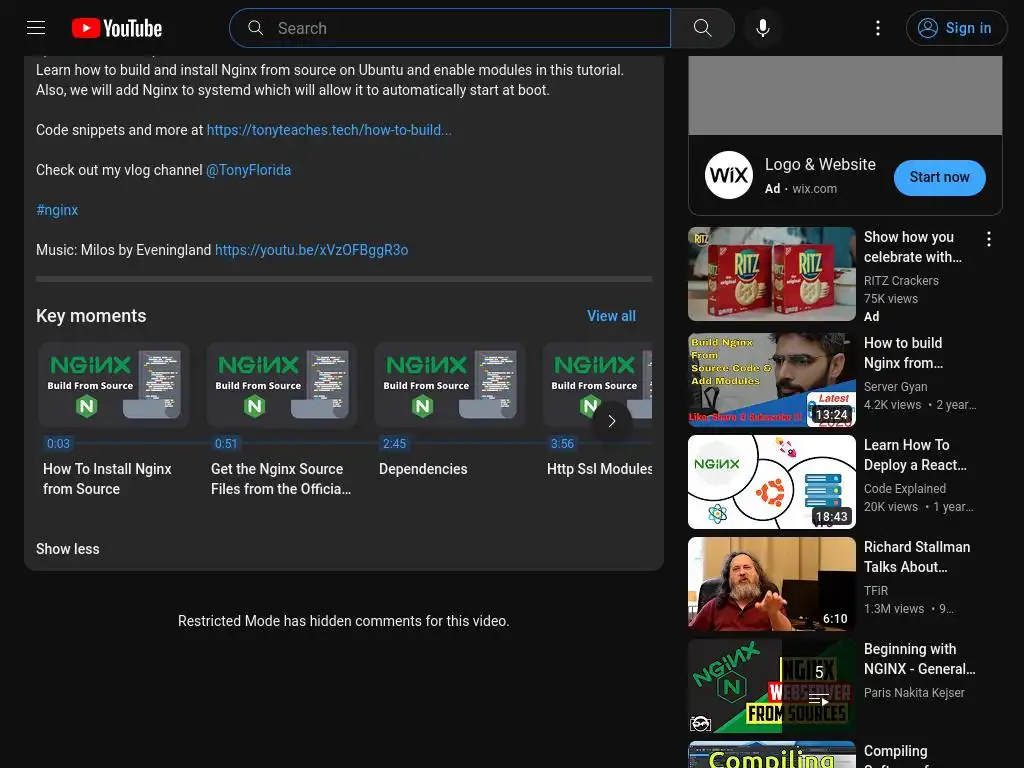Jump to timestamp 2:45
This screenshot has width=1024, height=768.
394,443
